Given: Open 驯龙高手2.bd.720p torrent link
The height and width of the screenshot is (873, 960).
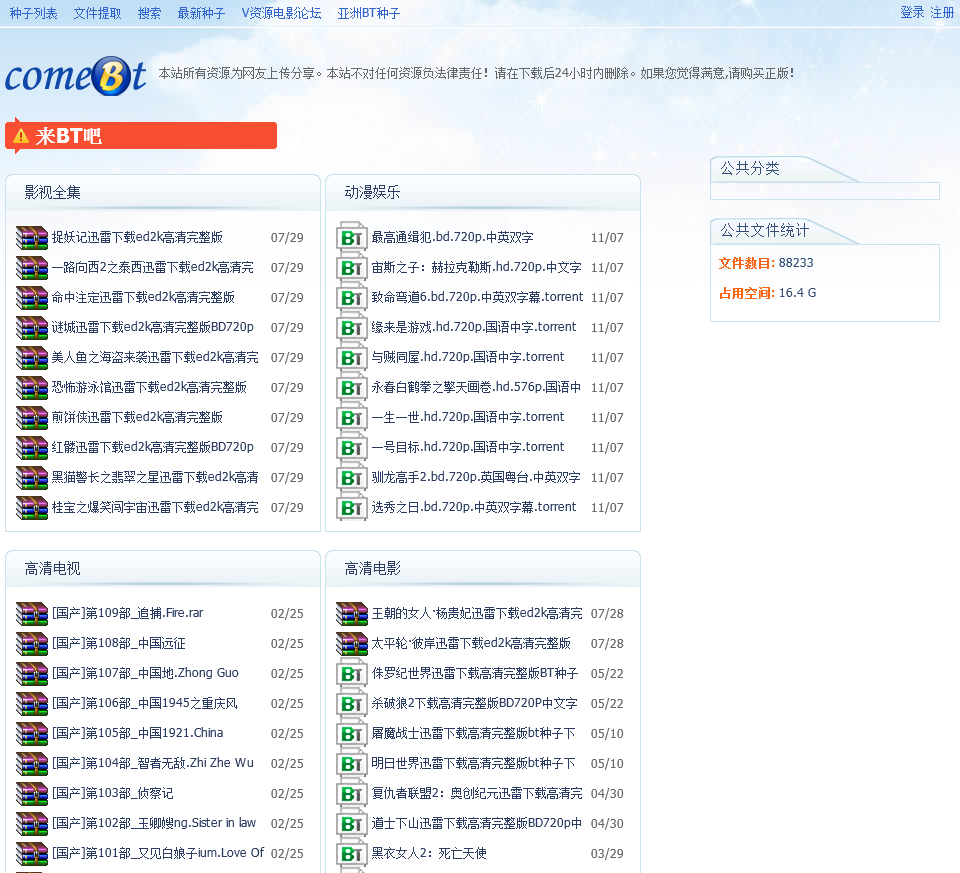Looking at the screenshot, I should tap(476, 477).
